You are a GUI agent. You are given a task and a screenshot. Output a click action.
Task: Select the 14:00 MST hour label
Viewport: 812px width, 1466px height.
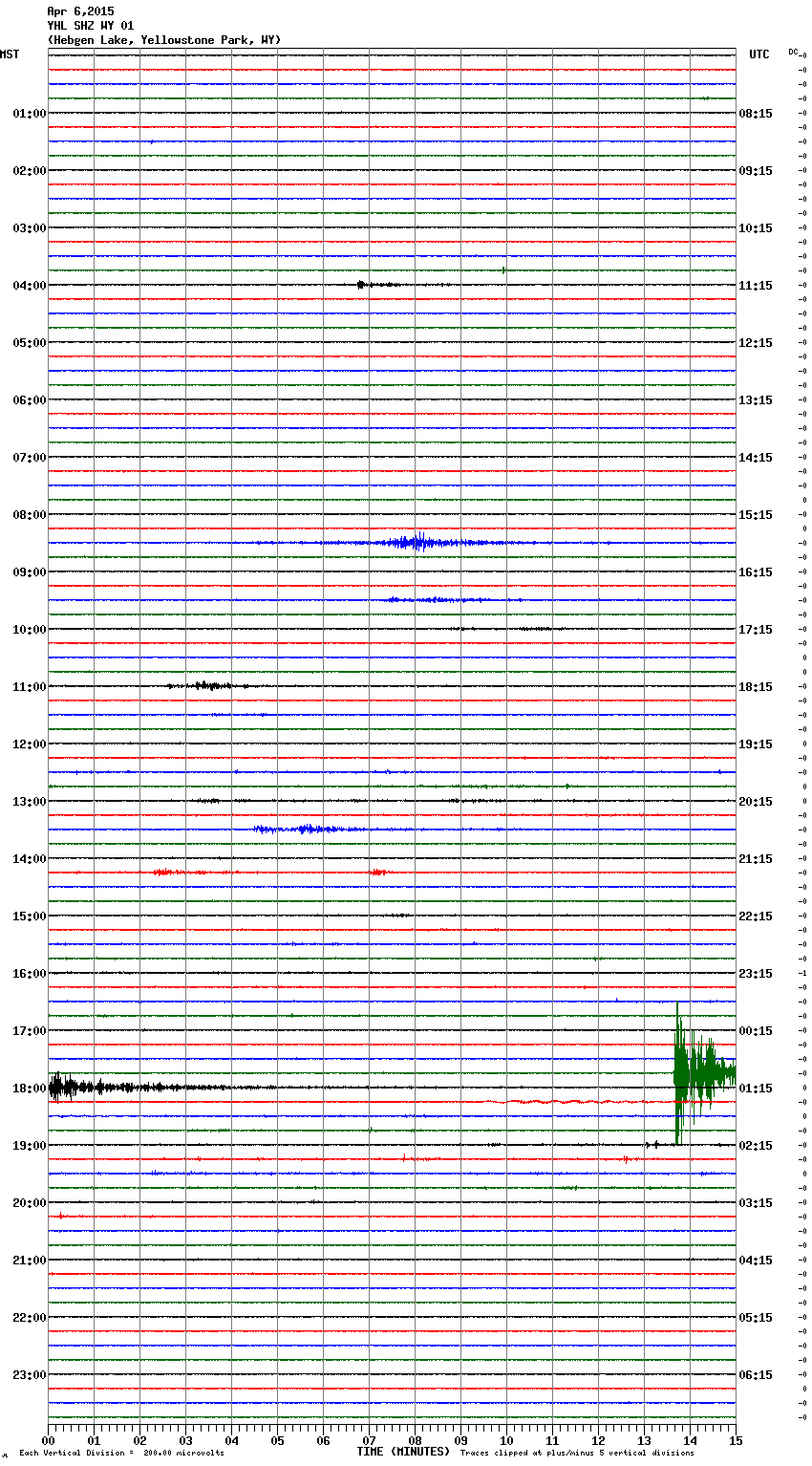tap(30, 859)
